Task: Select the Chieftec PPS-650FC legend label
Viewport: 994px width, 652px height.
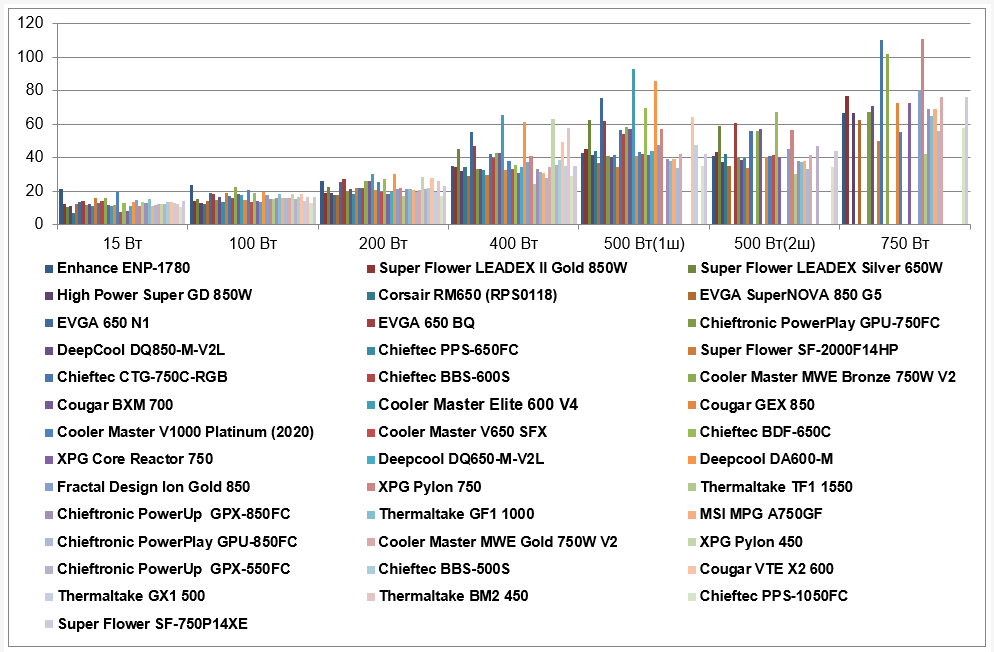Action: [x=448, y=350]
